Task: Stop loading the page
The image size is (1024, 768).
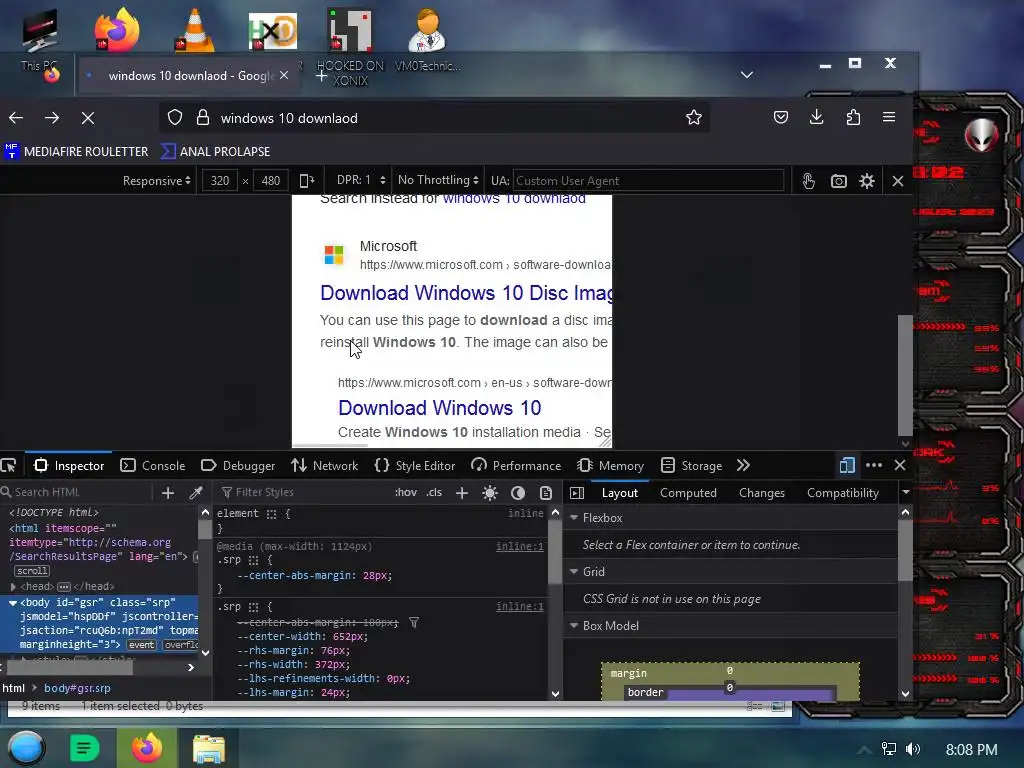Action: [x=88, y=118]
